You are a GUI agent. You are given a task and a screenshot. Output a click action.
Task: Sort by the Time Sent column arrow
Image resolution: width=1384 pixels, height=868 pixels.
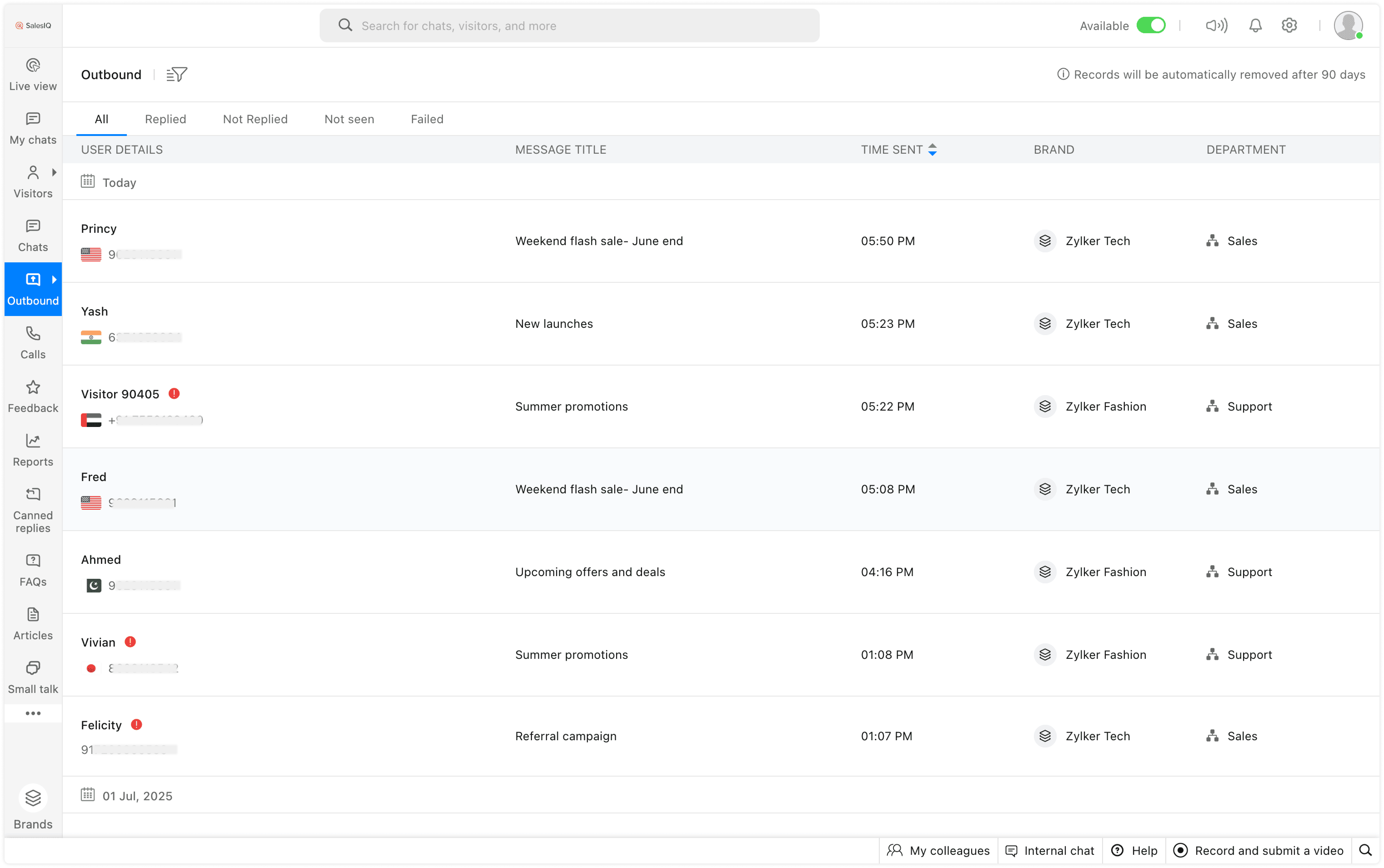click(933, 150)
